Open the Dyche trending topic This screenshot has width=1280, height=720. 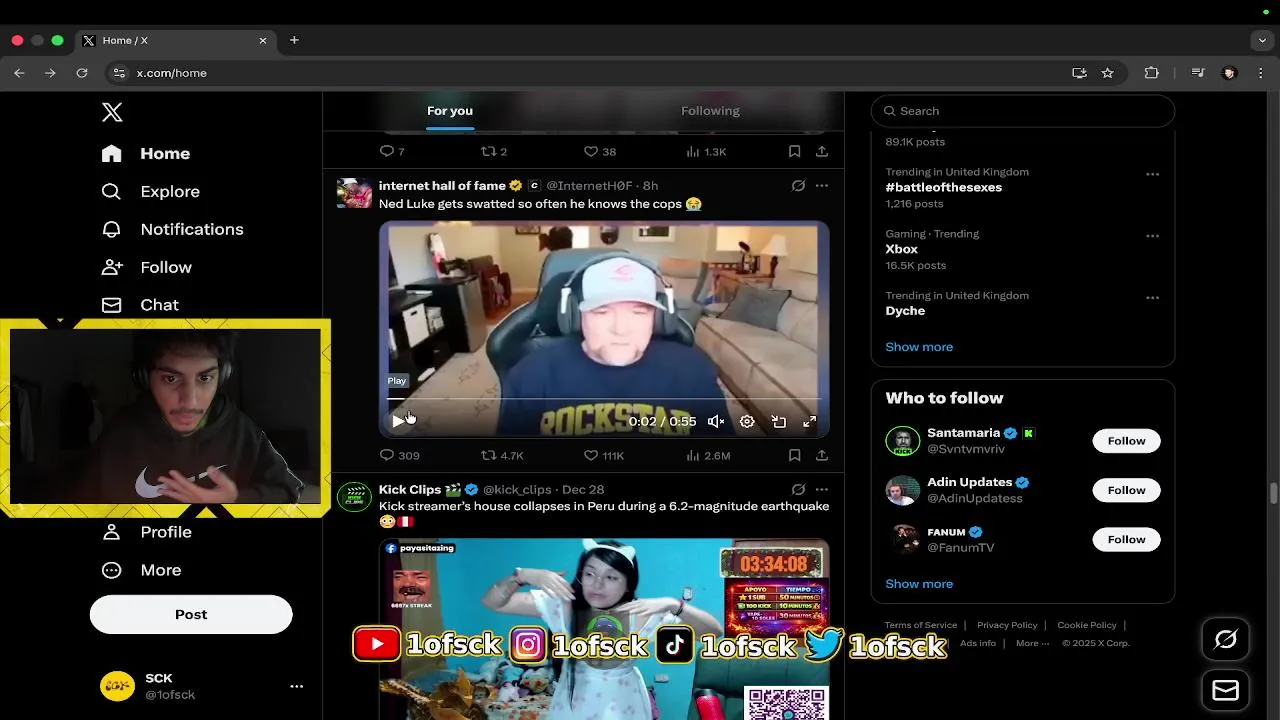click(905, 311)
